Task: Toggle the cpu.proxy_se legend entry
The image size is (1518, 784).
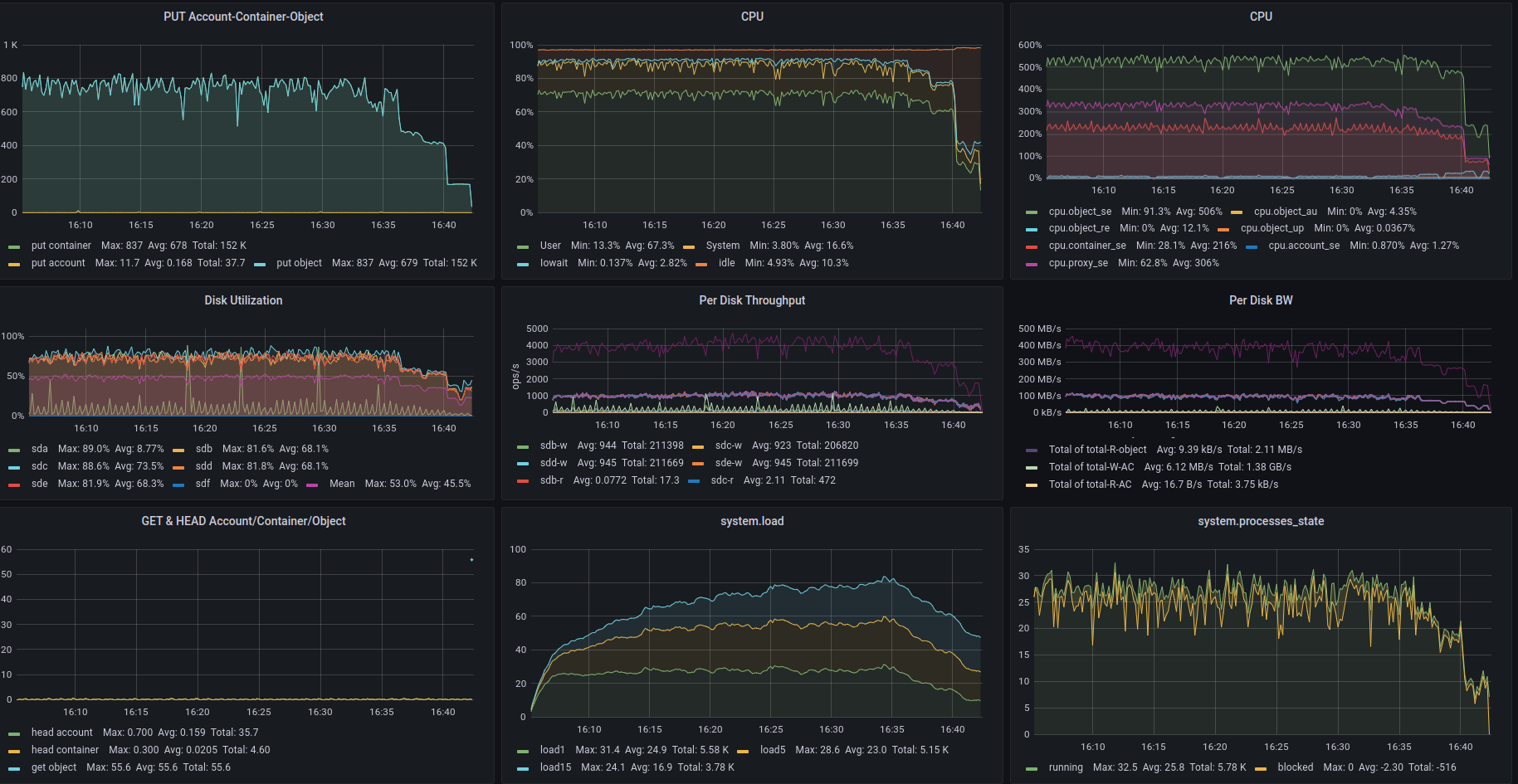Action: point(1077,263)
